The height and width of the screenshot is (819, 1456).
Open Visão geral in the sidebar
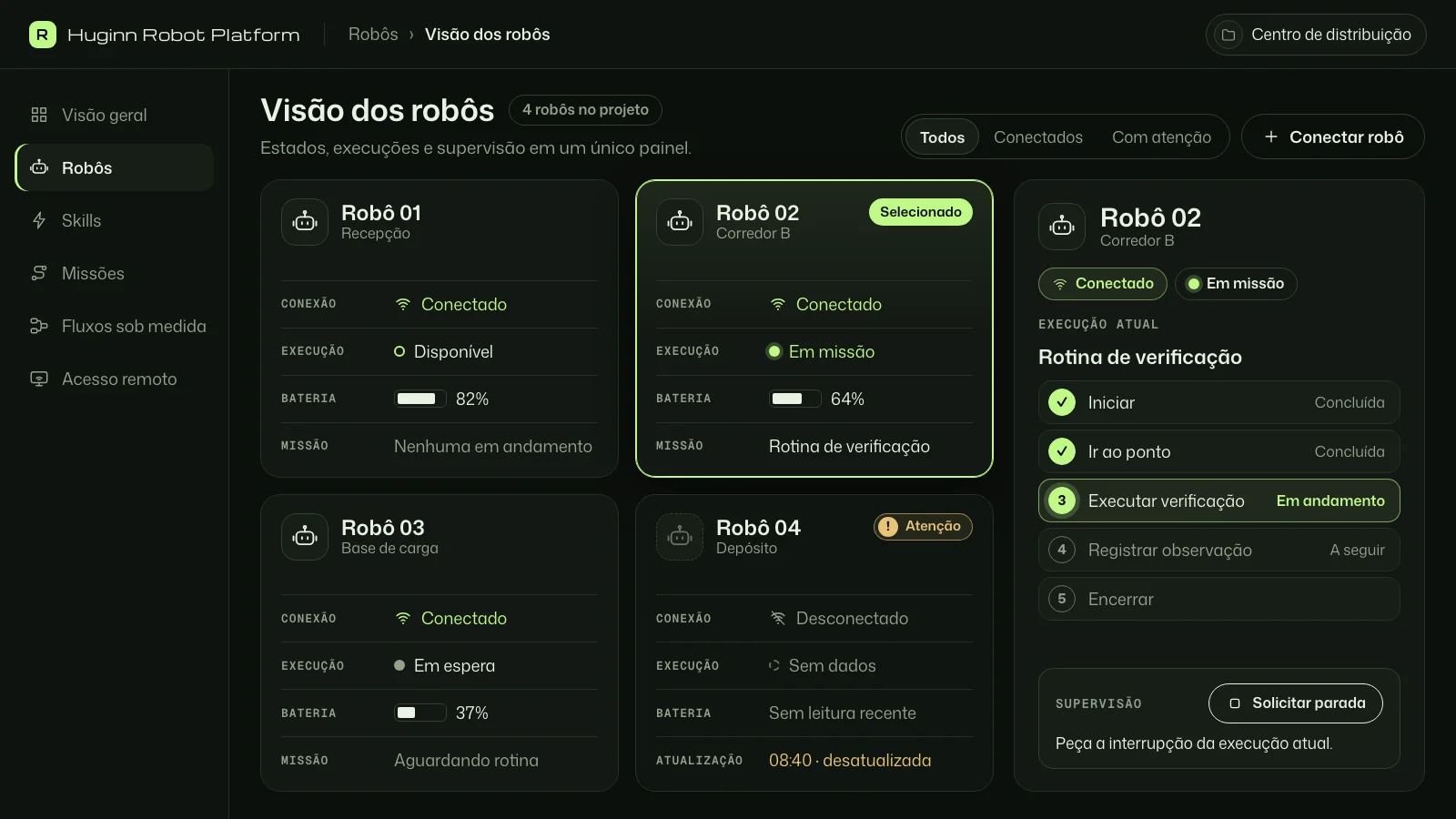pos(115,115)
